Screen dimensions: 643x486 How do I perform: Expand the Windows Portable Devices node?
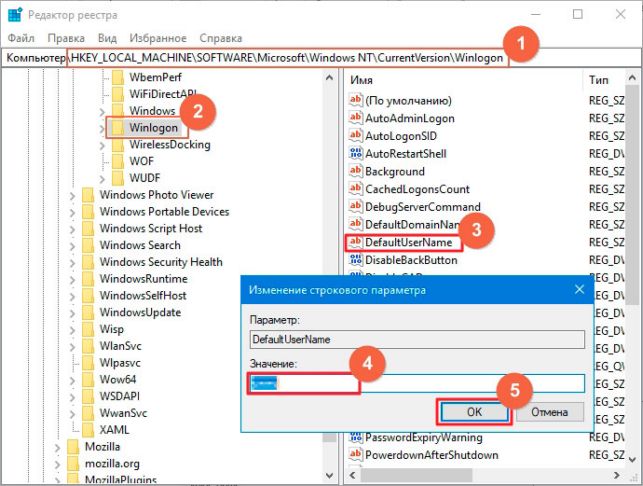tap(72, 212)
